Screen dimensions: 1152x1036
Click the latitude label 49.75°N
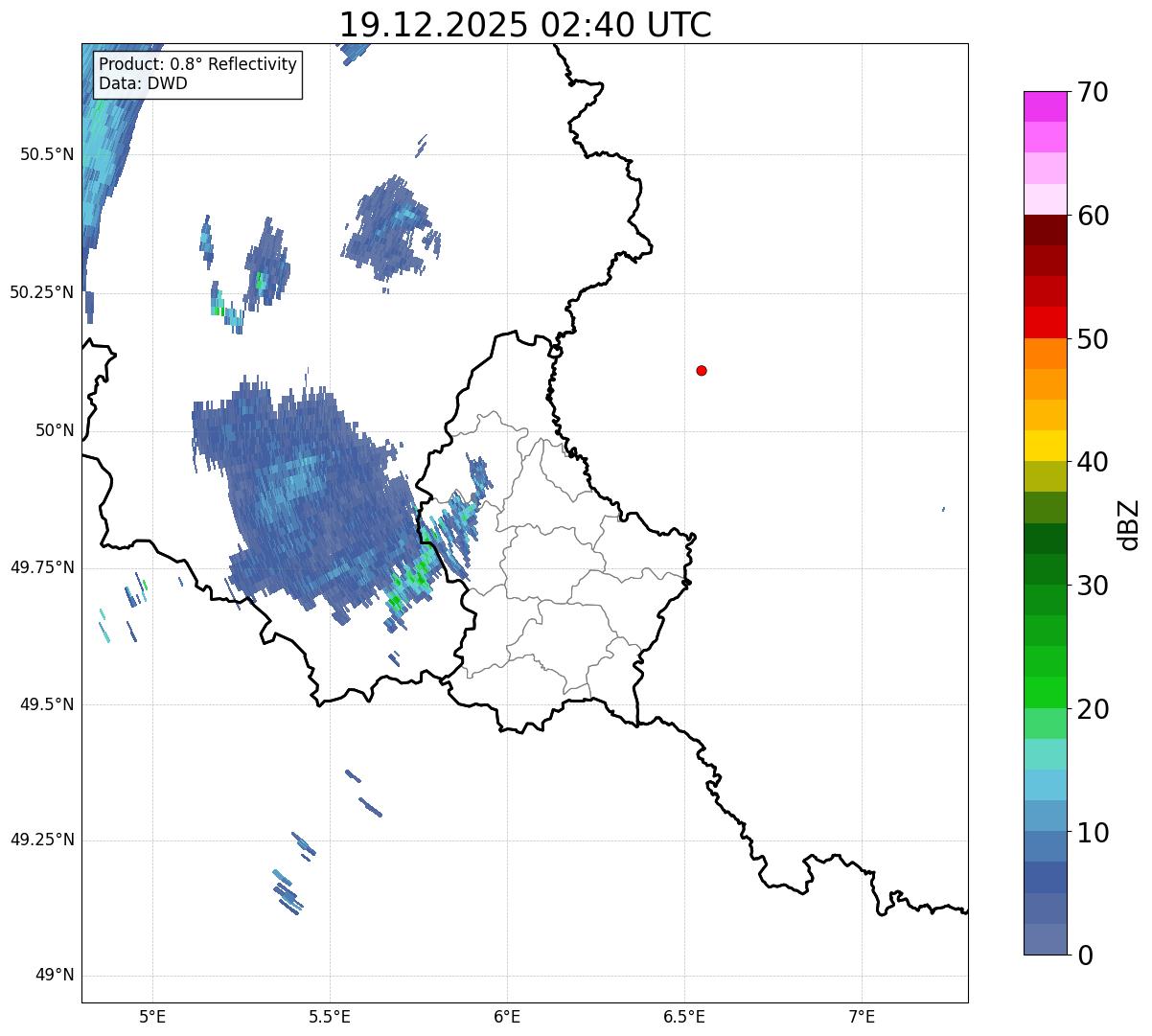tap(41, 567)
